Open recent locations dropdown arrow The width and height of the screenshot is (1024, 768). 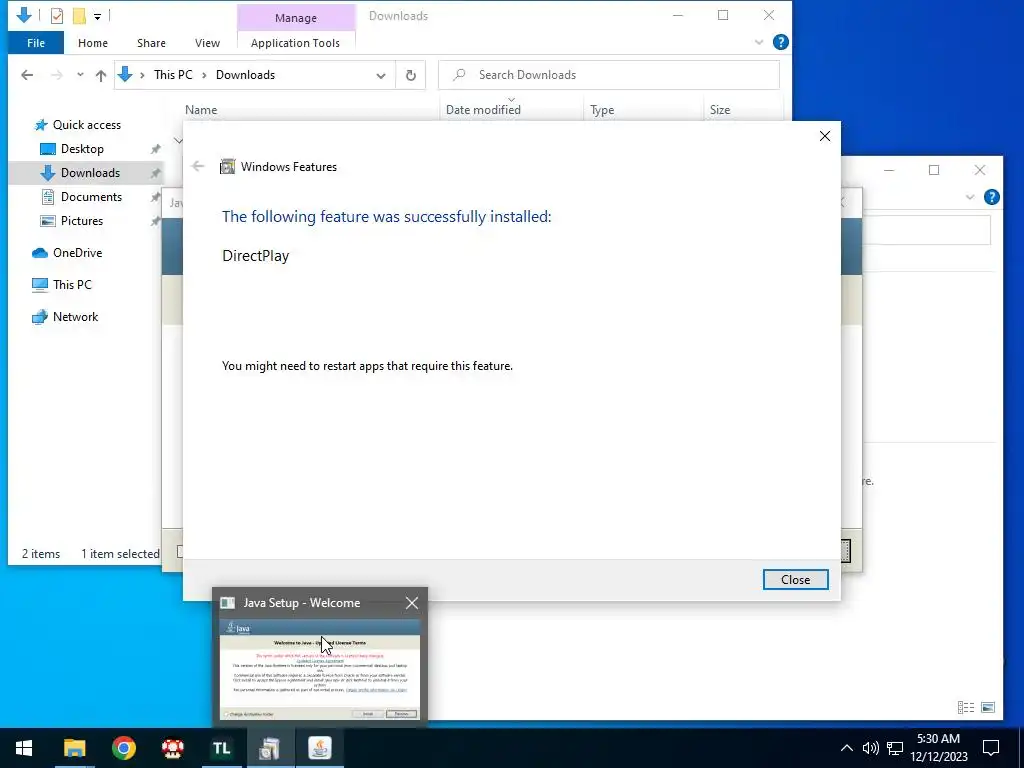[80, 75]
